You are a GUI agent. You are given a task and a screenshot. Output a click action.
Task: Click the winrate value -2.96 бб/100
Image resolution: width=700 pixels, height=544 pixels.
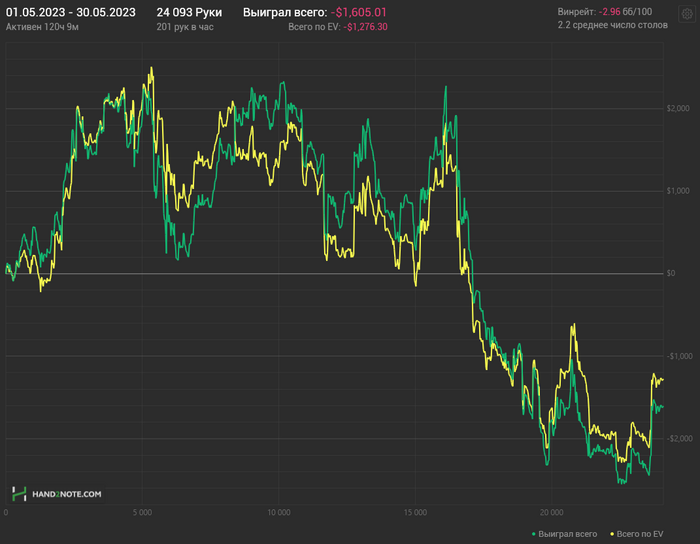coord(625,12)
